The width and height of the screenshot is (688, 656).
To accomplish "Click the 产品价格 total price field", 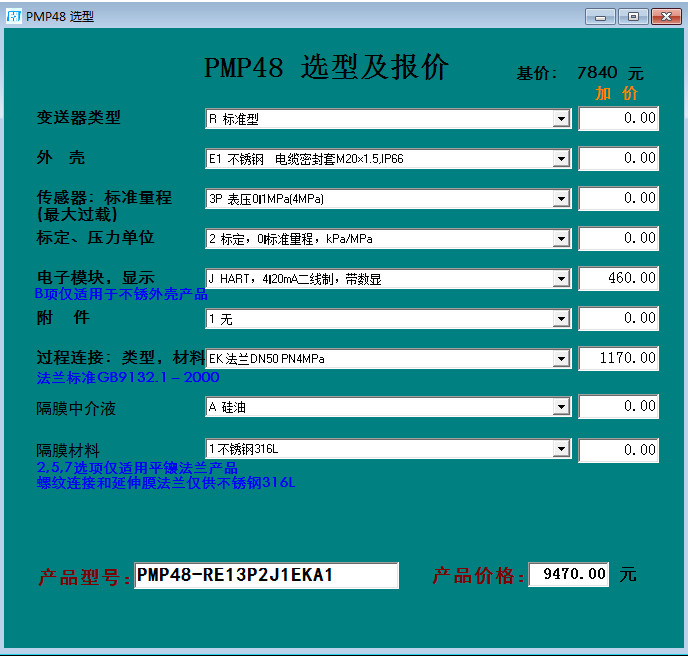I will (x=568, y=574).
